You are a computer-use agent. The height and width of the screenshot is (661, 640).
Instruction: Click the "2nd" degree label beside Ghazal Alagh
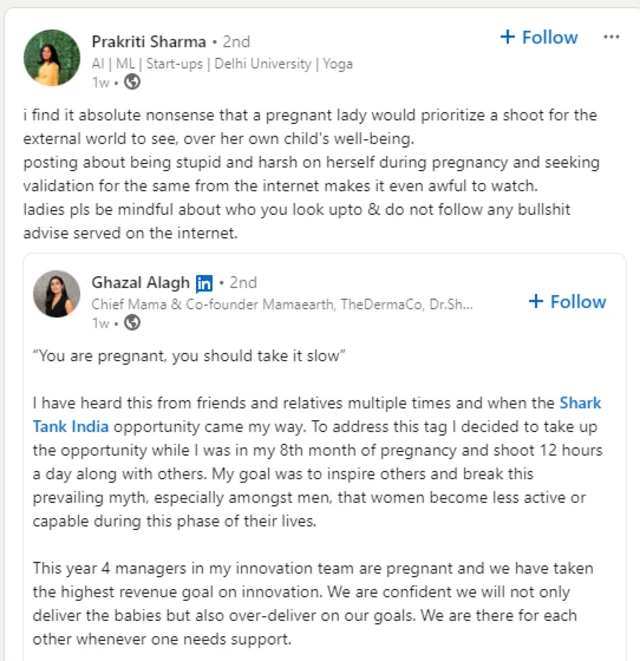click(242, 283)
